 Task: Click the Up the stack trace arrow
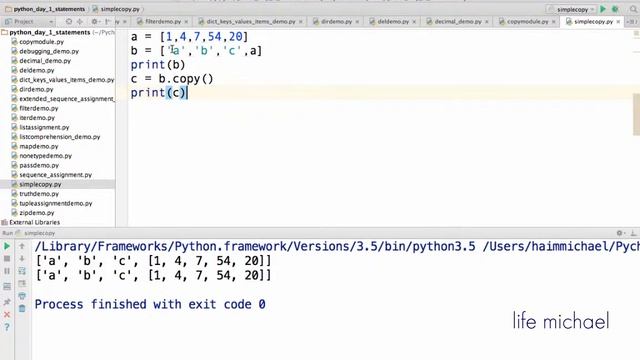pos(22,246)
